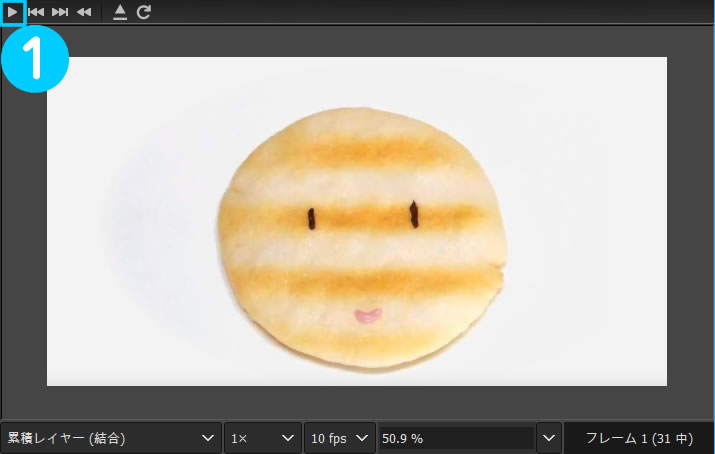Reload the image with the refresh icon
The image size is (715, 454).
click(x=144, y=12)
